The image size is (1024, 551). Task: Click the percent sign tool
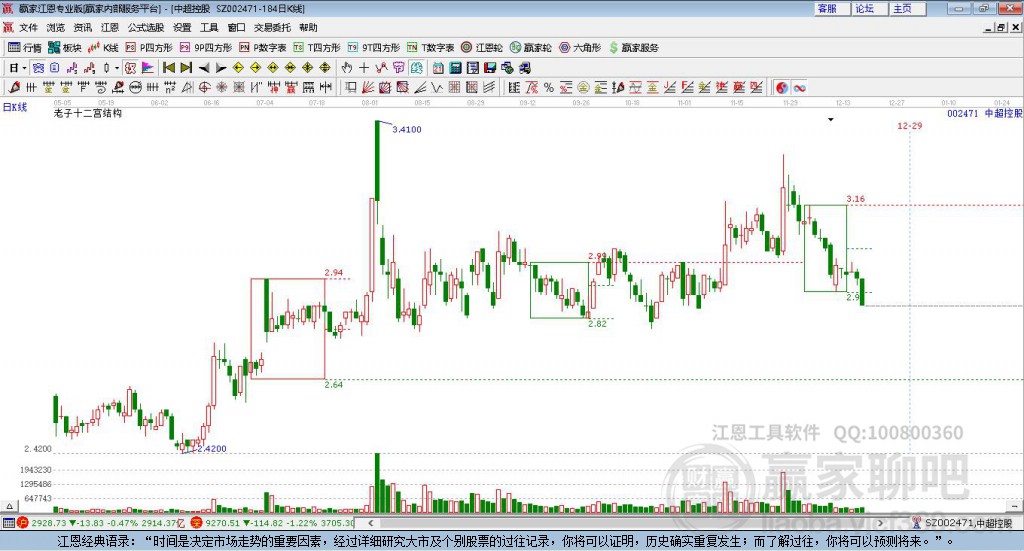click(549, 87)
